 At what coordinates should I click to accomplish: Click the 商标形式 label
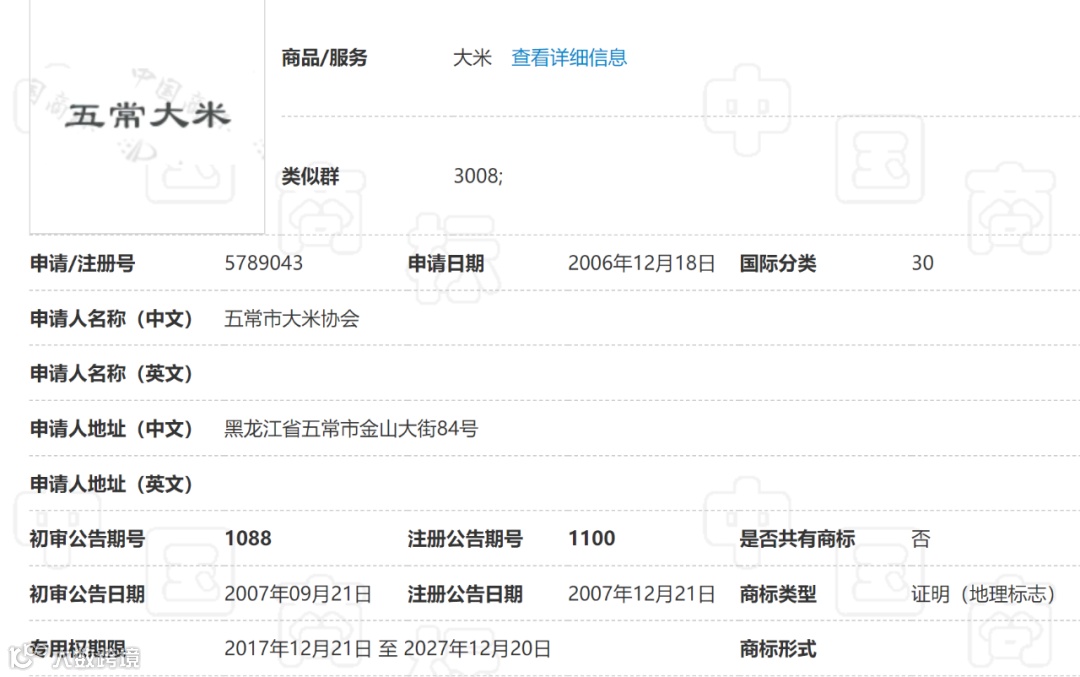778,648
